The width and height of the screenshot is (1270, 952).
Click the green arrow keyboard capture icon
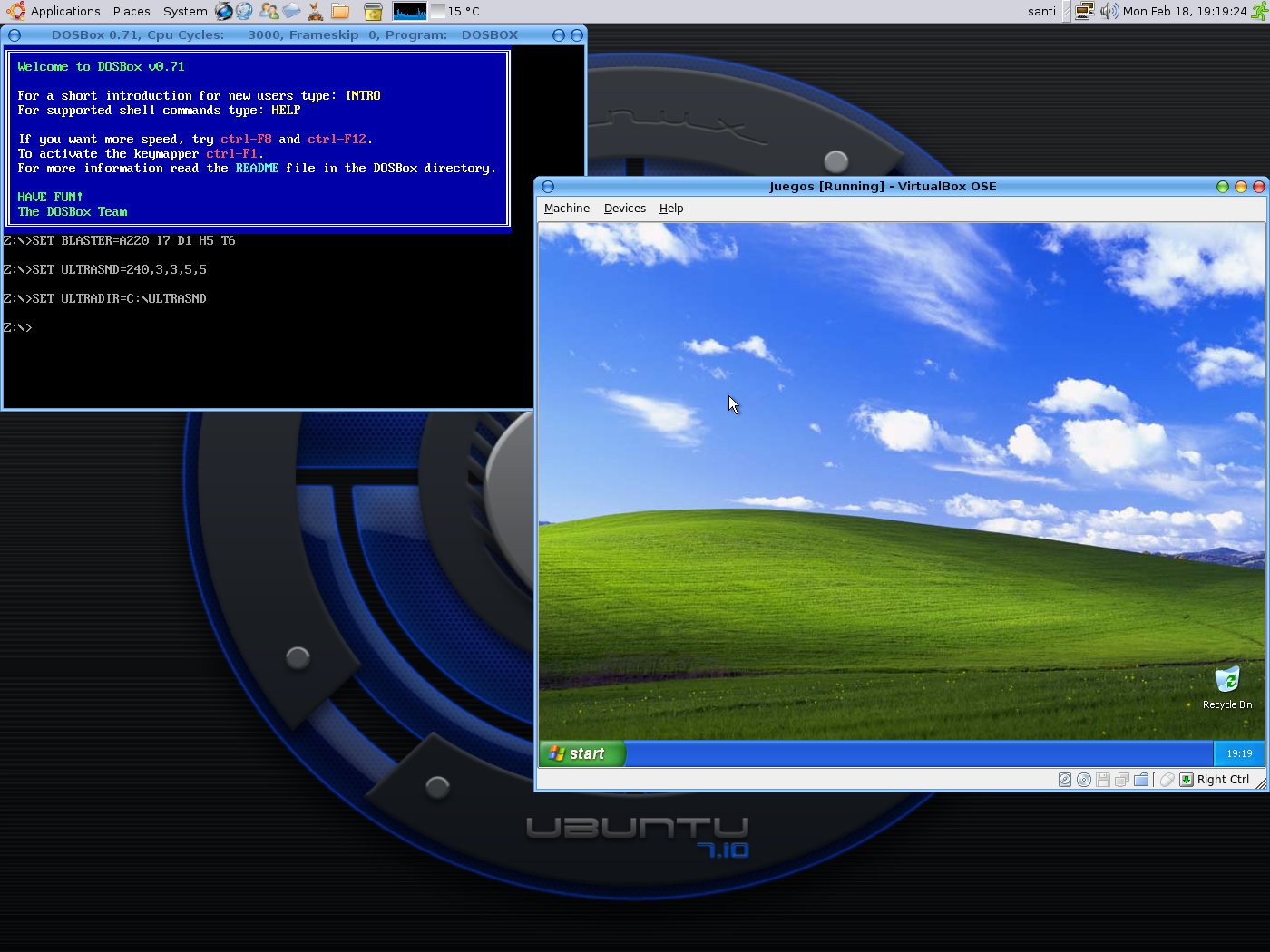pyautogui.click(x=1187, y=780)
